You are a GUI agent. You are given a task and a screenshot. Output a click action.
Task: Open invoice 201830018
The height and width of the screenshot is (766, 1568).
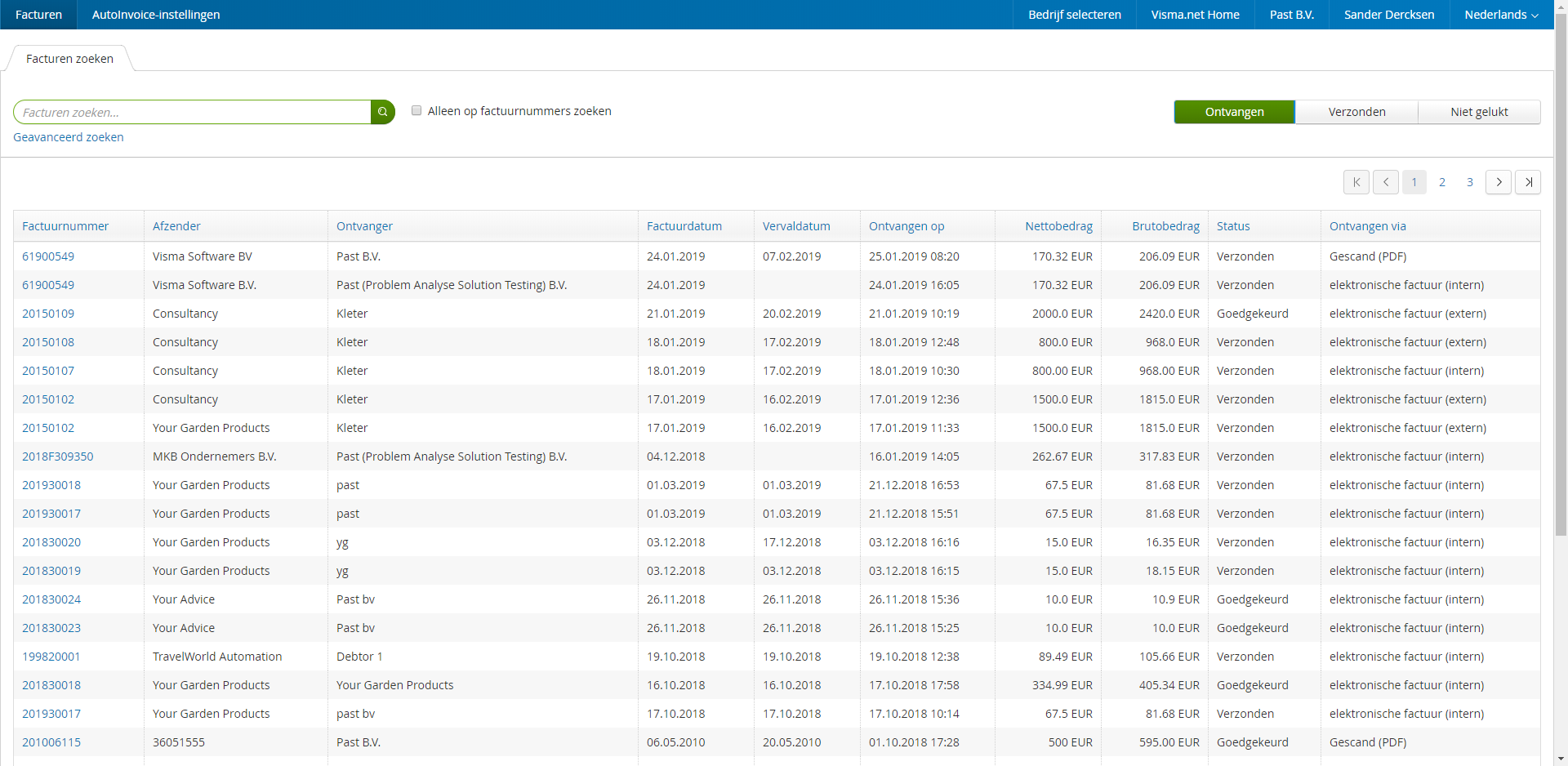(51, 685)
